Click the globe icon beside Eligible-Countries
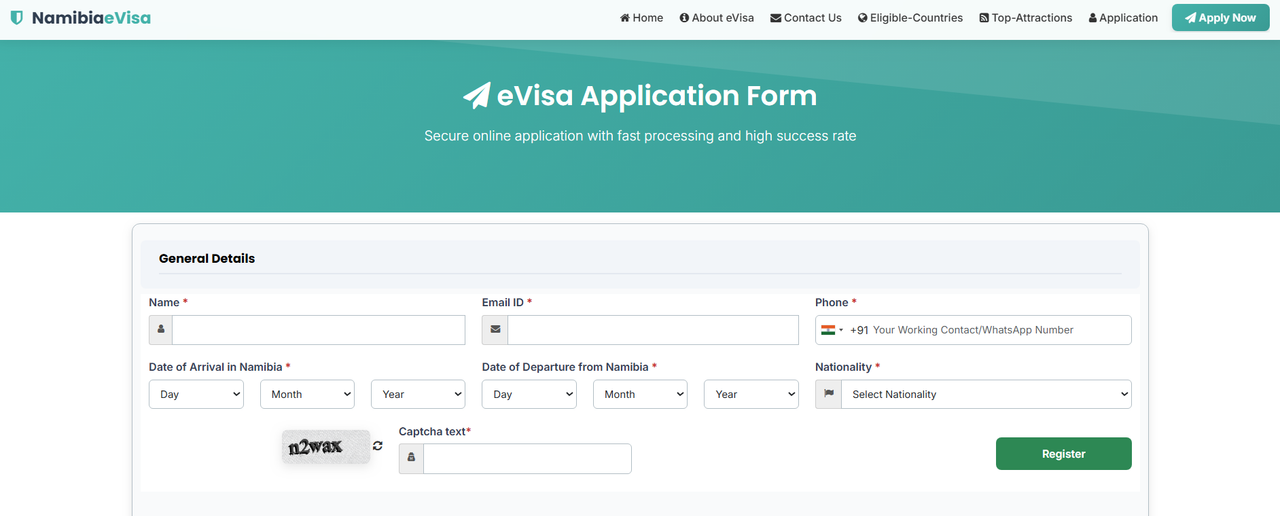1280x516 pixels. click(863, 18)
